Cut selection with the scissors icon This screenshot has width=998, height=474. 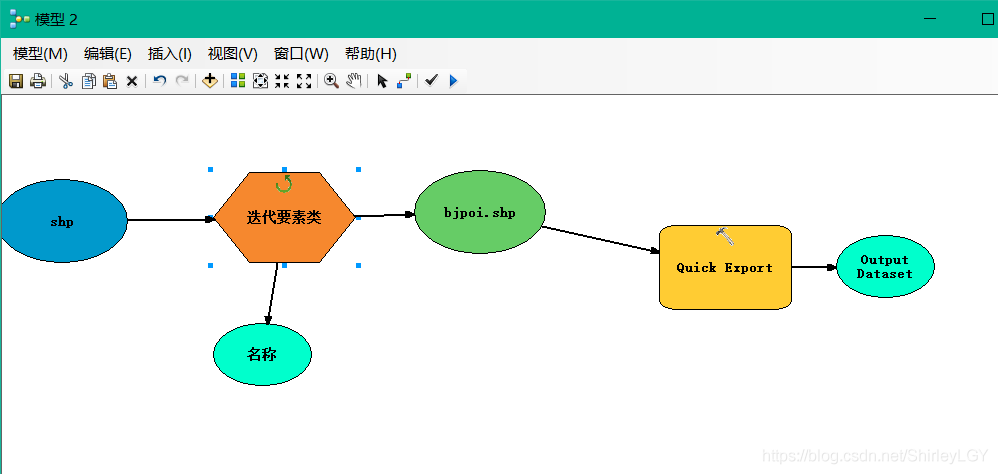coord(66,81)
